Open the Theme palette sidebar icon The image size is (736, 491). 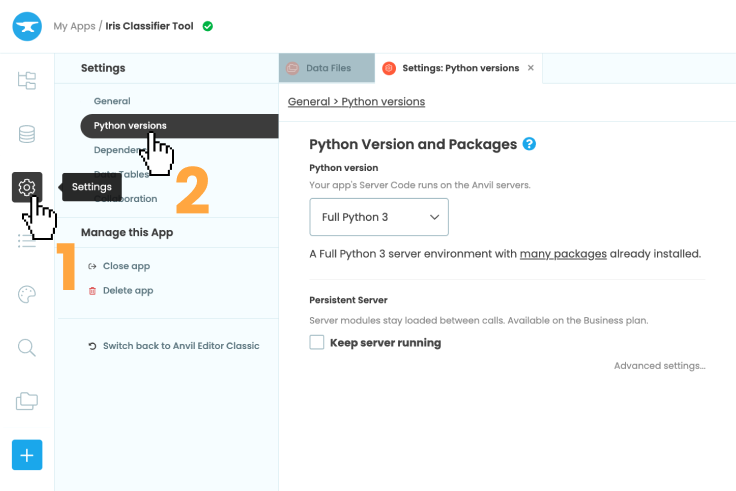click(x=27, y=294)
